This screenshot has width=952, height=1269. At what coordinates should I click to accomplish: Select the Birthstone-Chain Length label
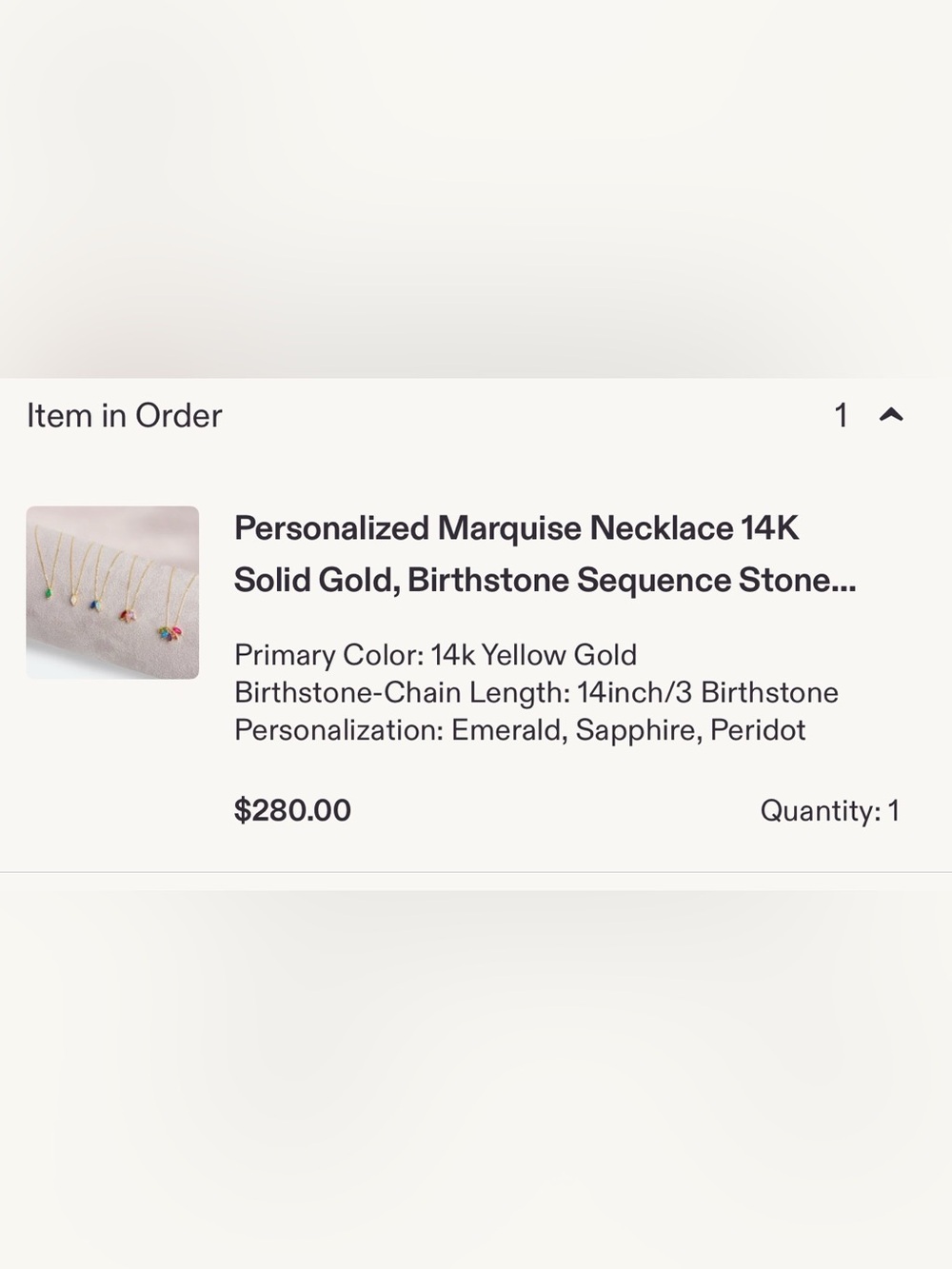[402, 692]
